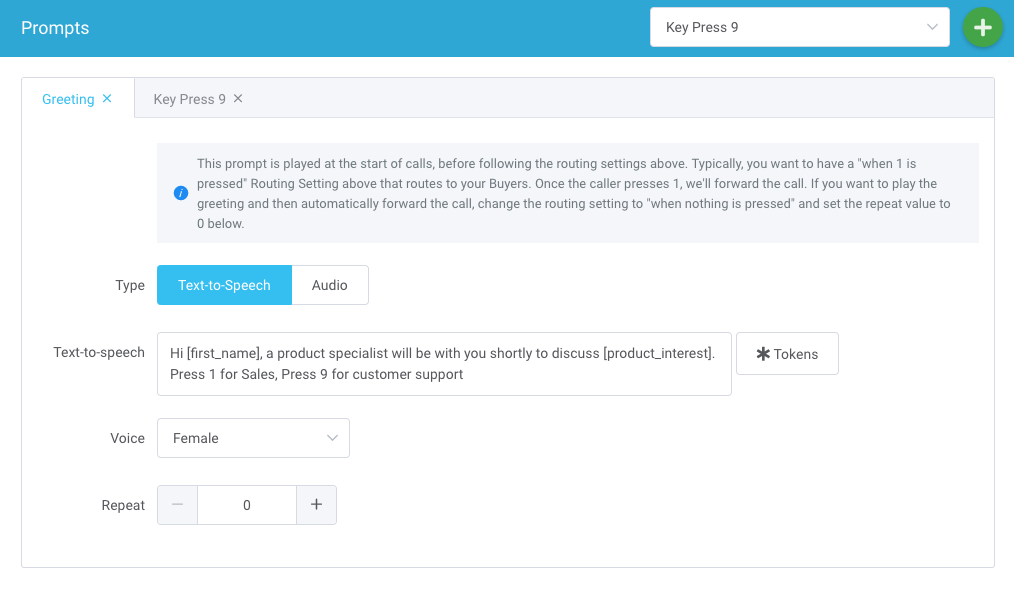
Task: Click the Prompts header title
Action: click(55, 28)
